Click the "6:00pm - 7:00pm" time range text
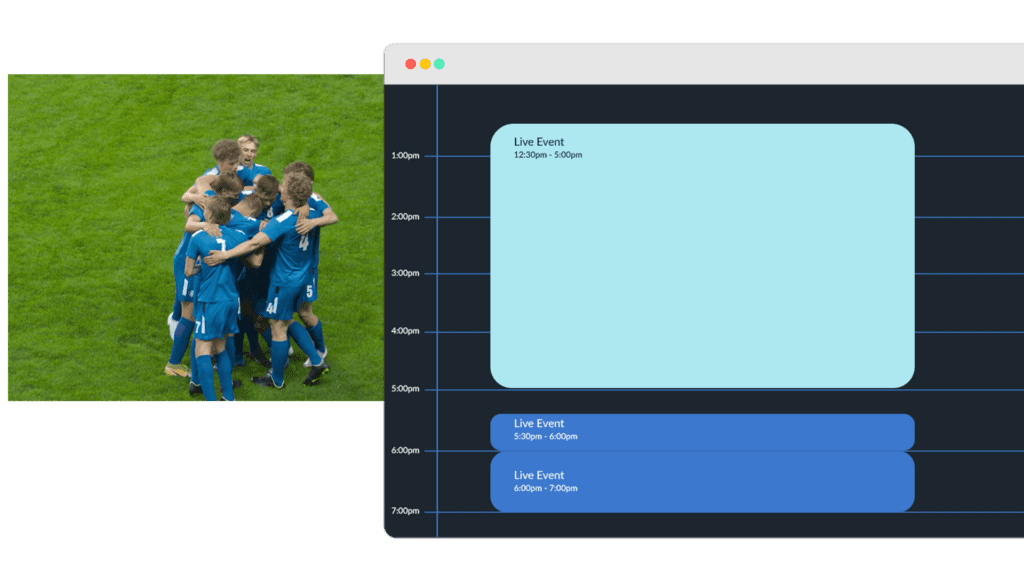The image size is (1024, 576). coord(545,488)
